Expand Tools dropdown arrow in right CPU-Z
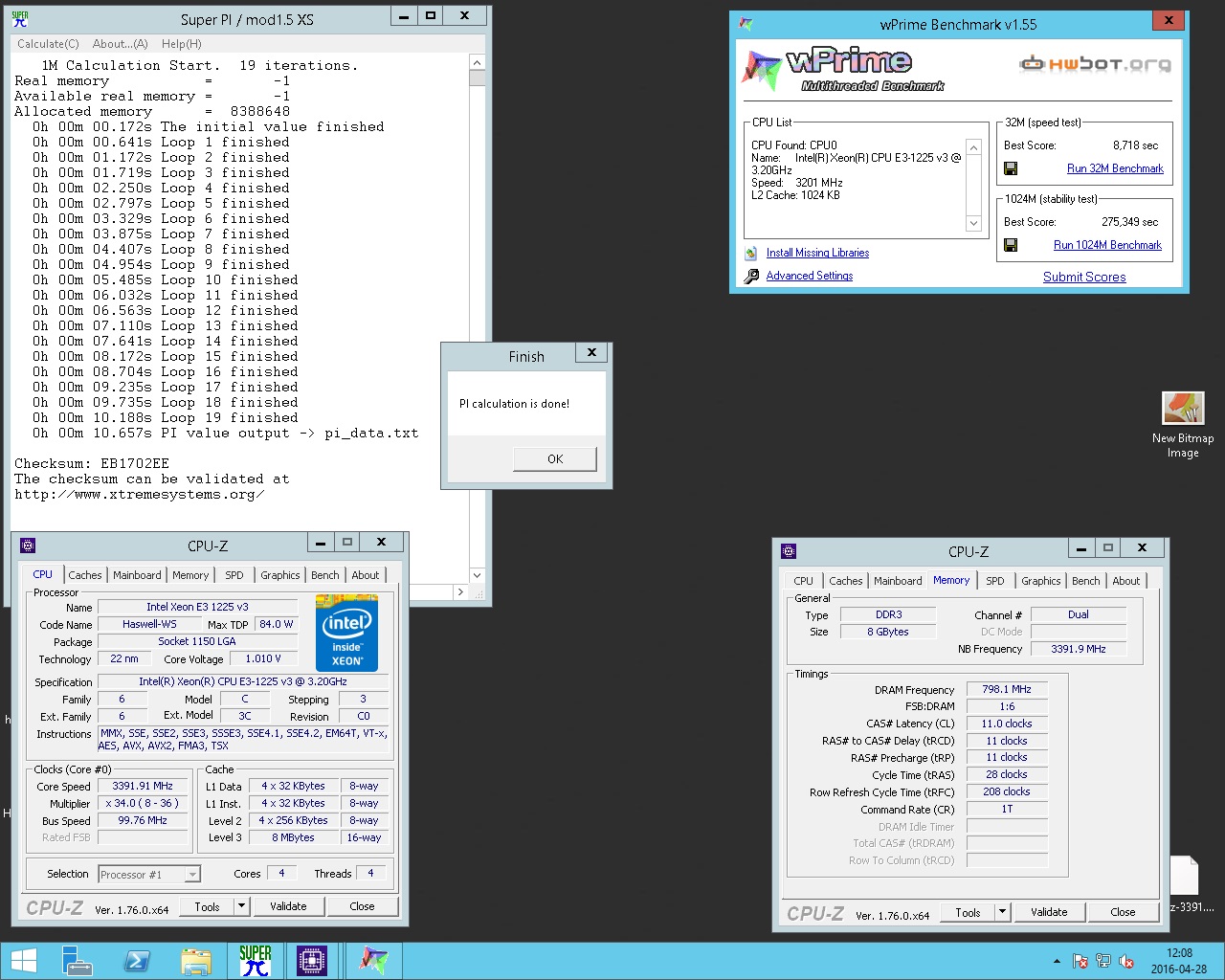Viewport: 1225px width, 980px height. 1003,912
